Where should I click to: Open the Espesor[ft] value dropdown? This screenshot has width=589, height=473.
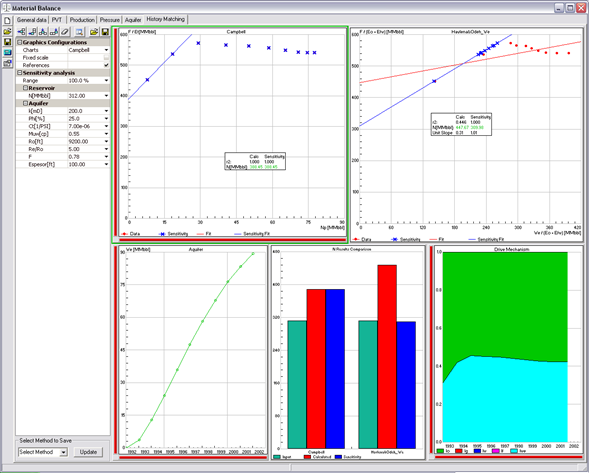106,164
